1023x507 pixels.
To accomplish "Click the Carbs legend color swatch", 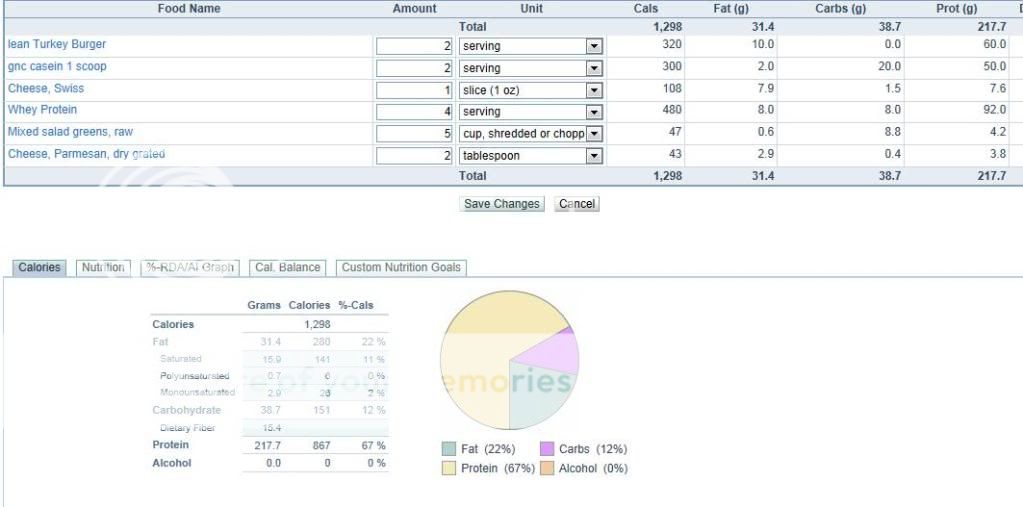I will (x=547, y=450).
